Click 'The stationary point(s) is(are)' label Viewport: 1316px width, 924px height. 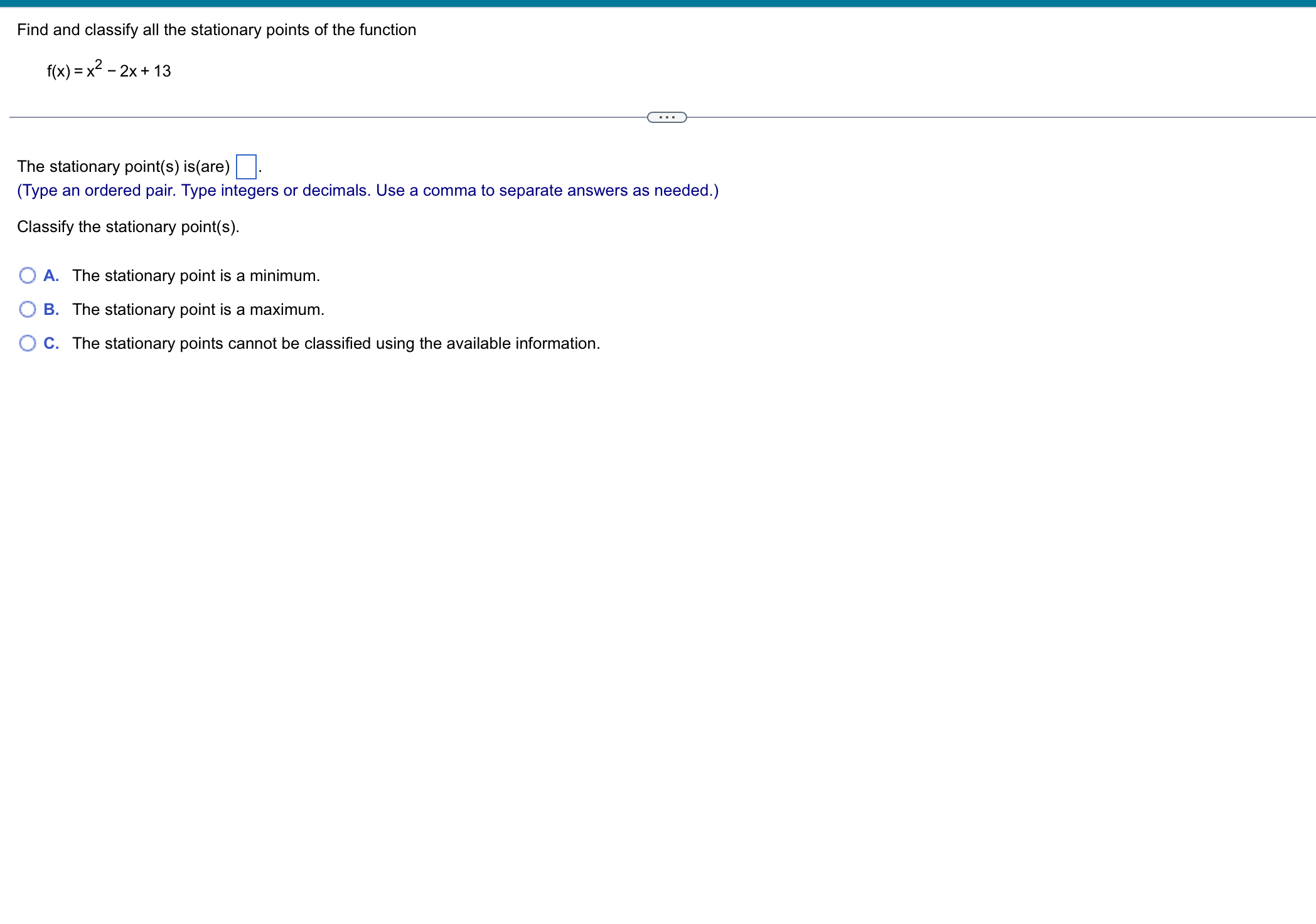pos(124,166)
